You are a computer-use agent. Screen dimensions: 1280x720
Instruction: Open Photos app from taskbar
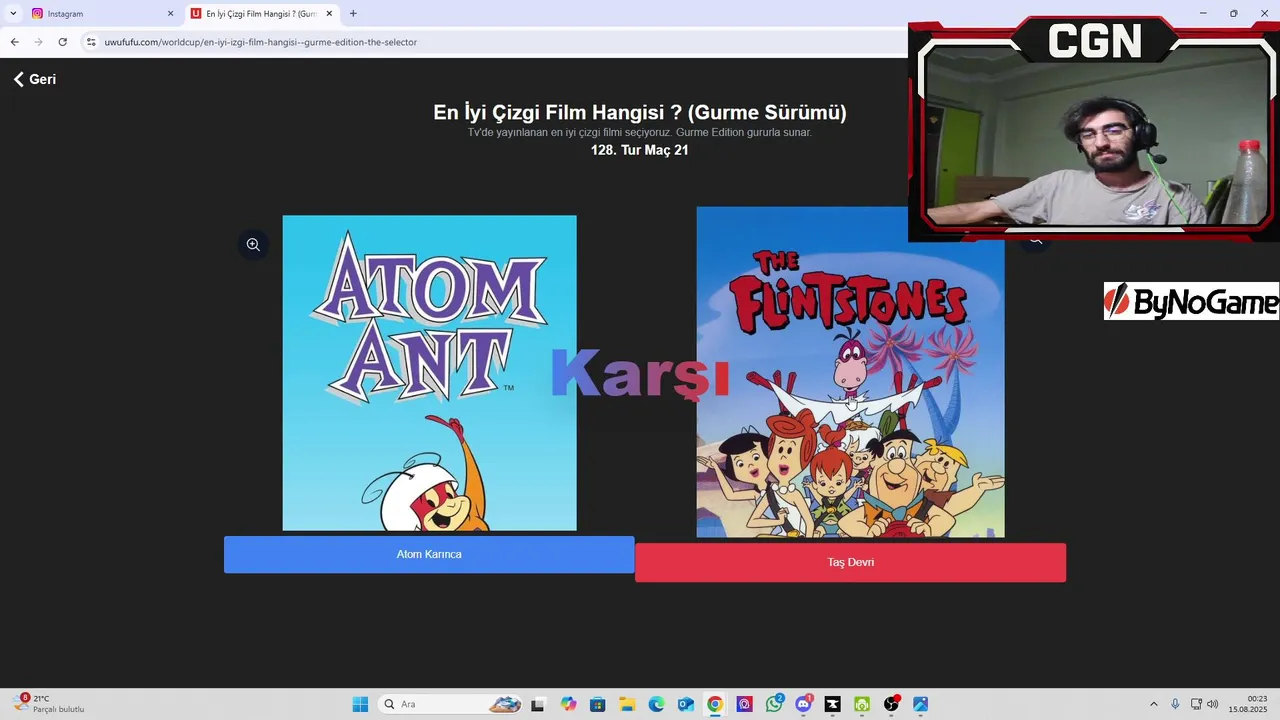click(x=920, y=704)
